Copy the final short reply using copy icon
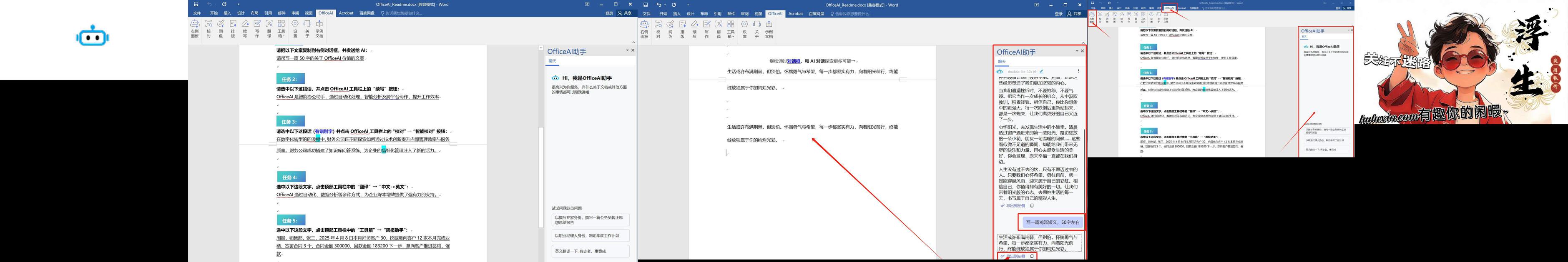This screenshot has height=262, width=1568. click(x=1032, y=256)
